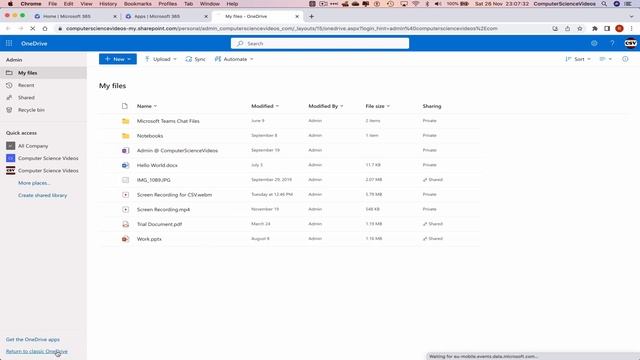Click Create shared library link
The width and height of the screenshot is (640, 360).
point(42,196)
